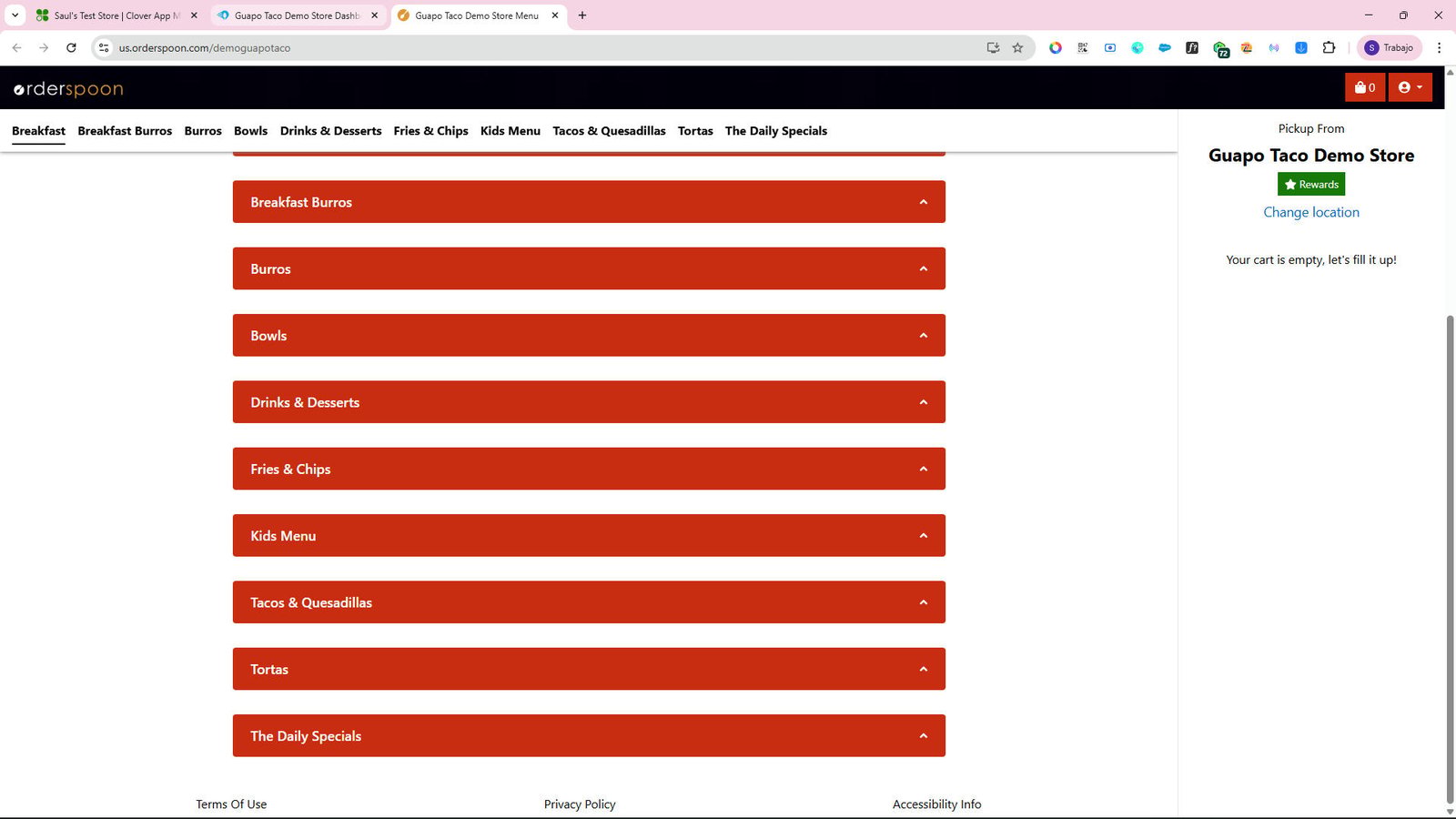Collapse the Kids Menu section
Screen dimensions: 1456x819
pos(589,535)
